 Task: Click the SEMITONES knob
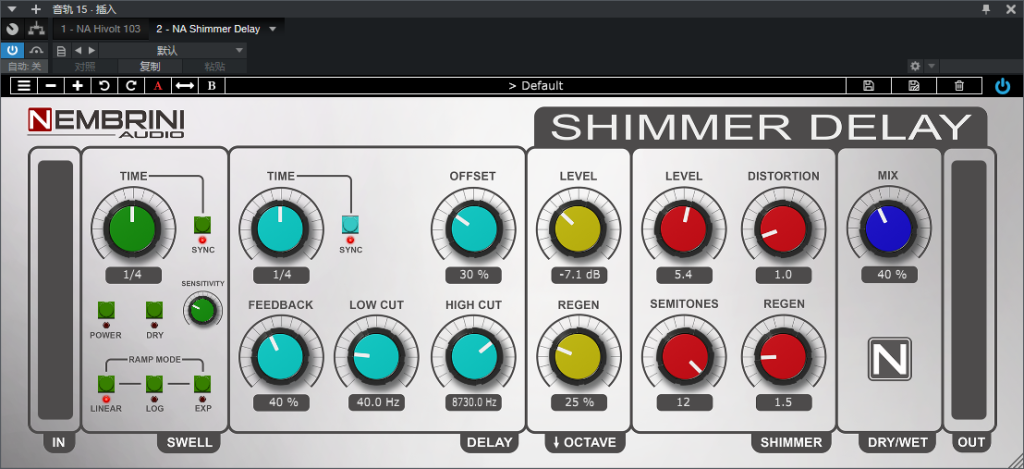click(684, 358)
